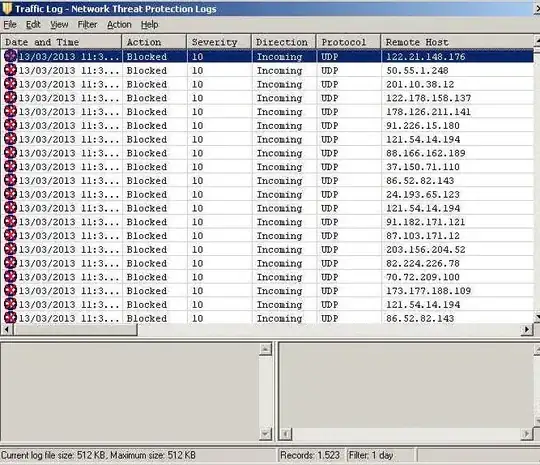Open the Action menu
This screenshot has width=540, height=465.
coord(119,25)
